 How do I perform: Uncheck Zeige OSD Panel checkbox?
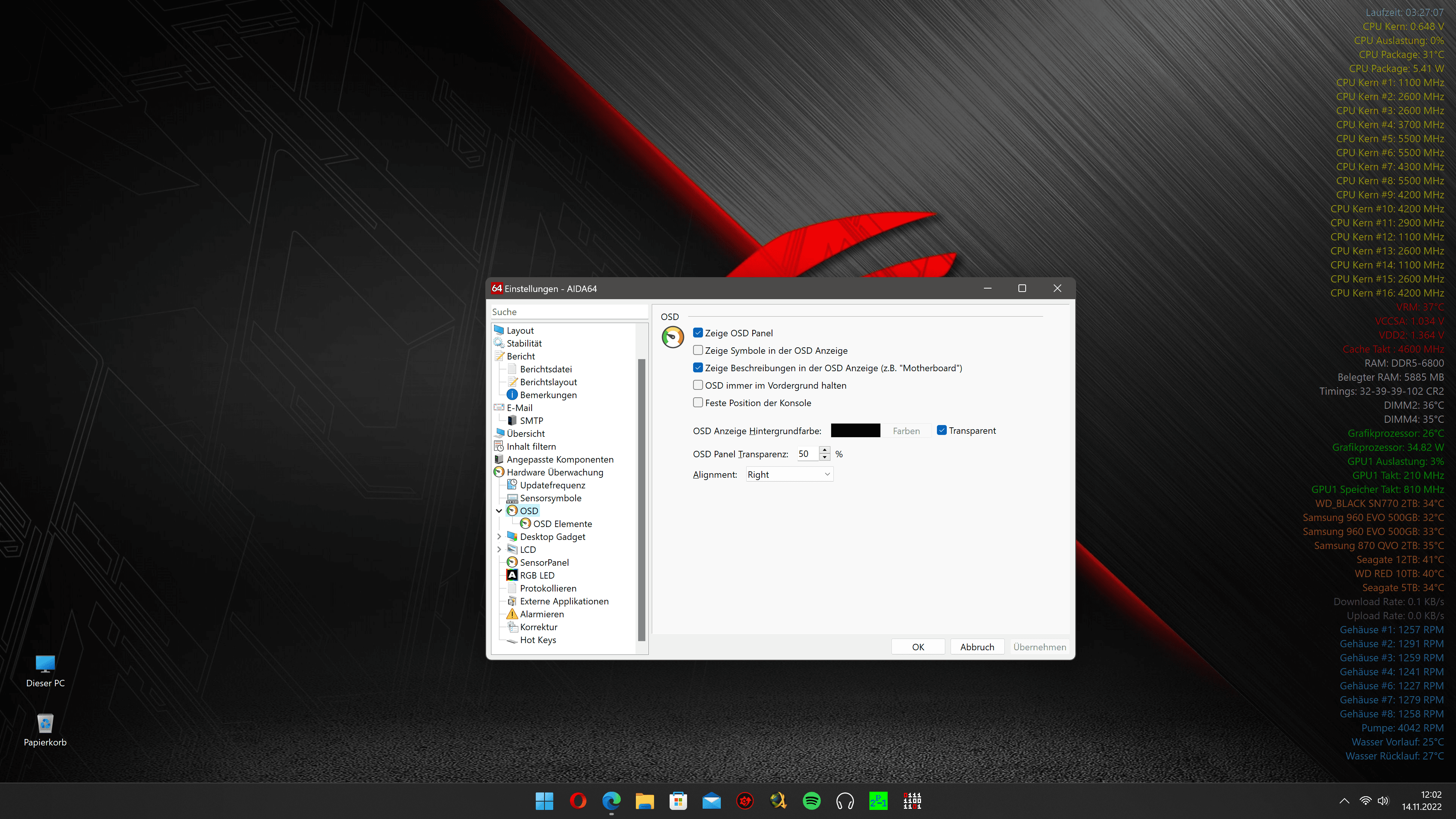coord(698,333)
